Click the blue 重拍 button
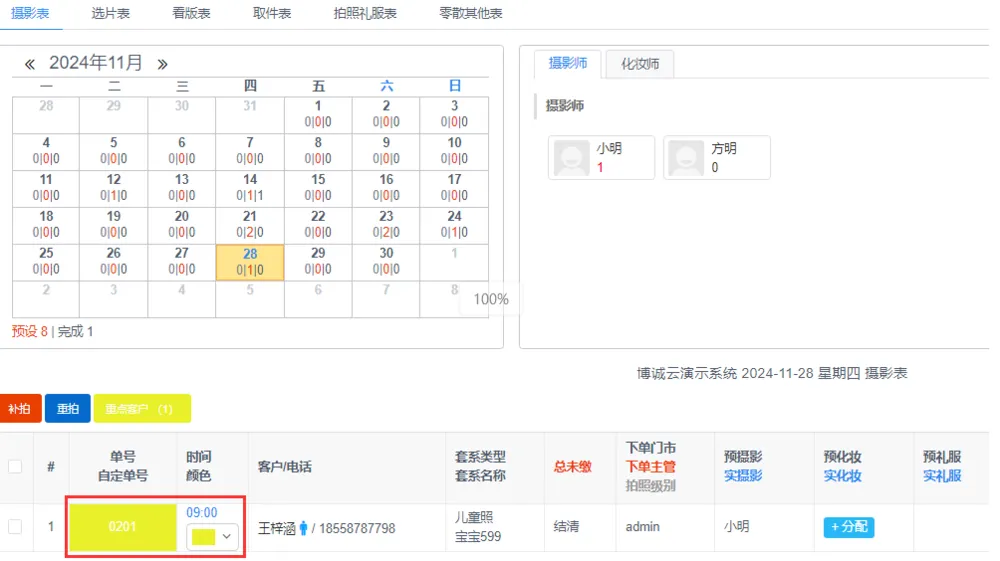Image resolution: width=1000 pixels, height=561 pixels. click(67, 409)
